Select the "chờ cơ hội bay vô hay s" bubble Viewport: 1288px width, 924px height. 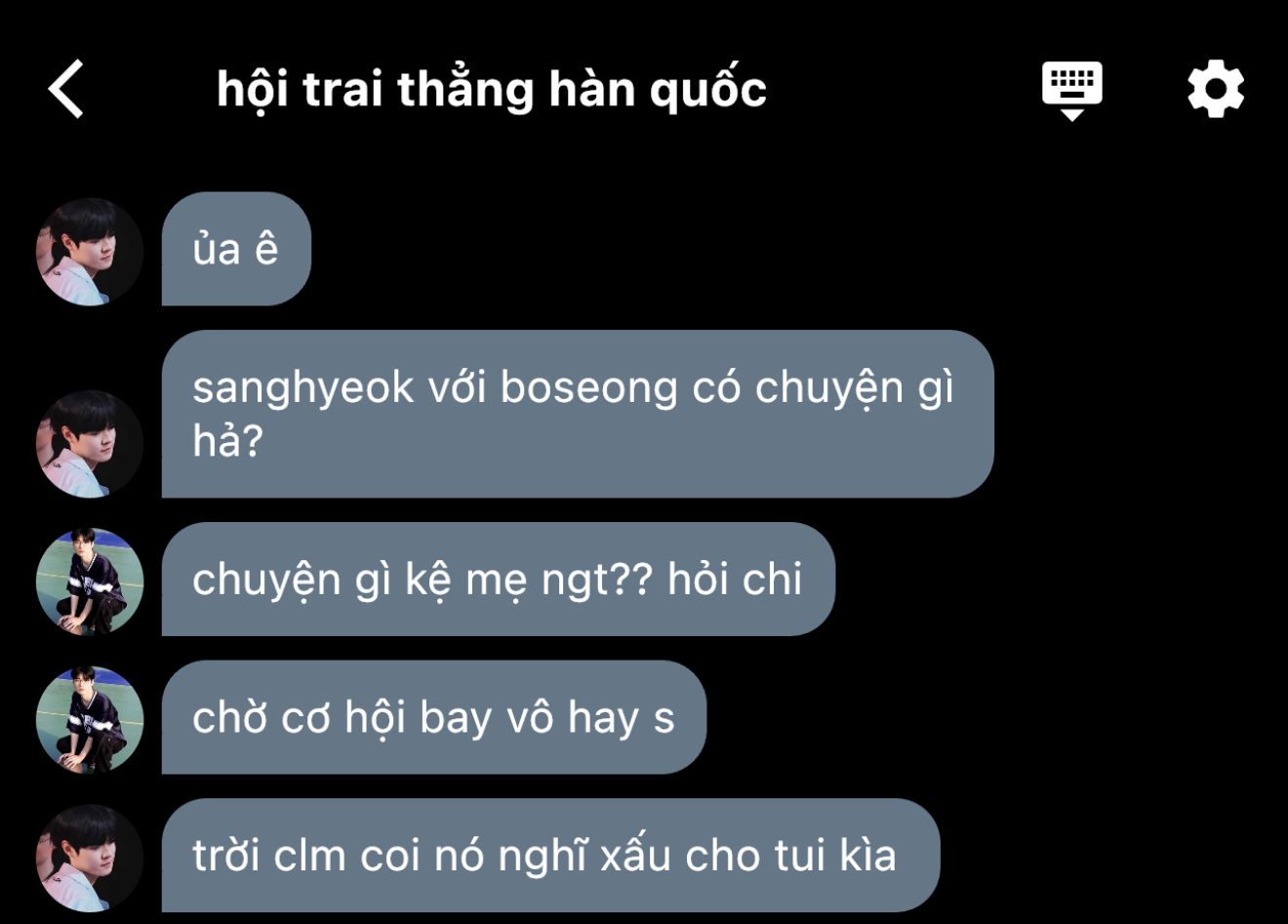(433, 717)
